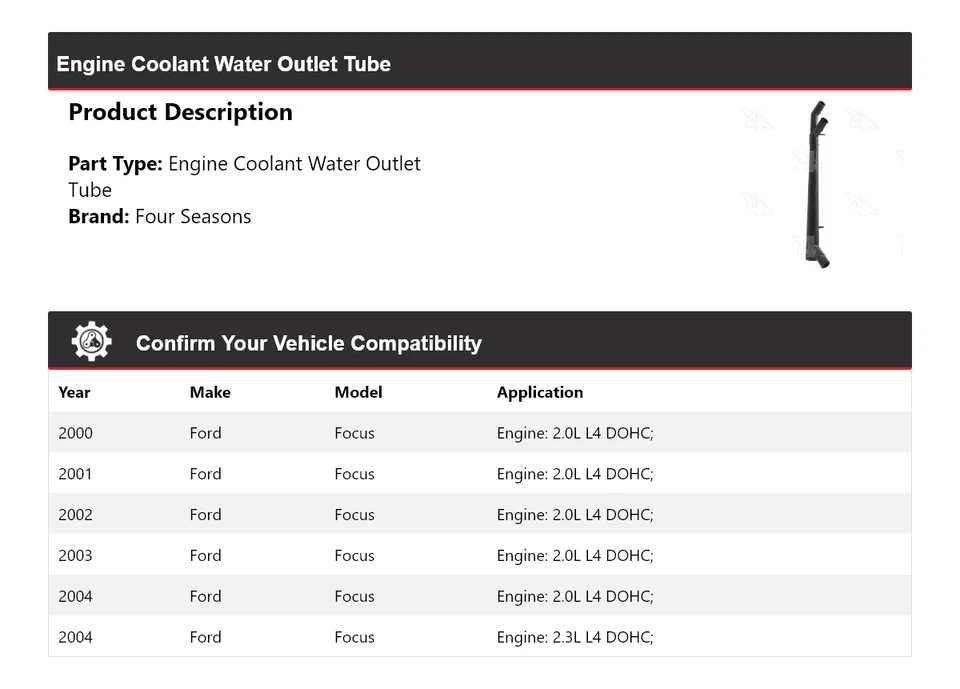The image size is (960, 689).
Task: Click the Part Type label
Action: (x=115, y=163)
